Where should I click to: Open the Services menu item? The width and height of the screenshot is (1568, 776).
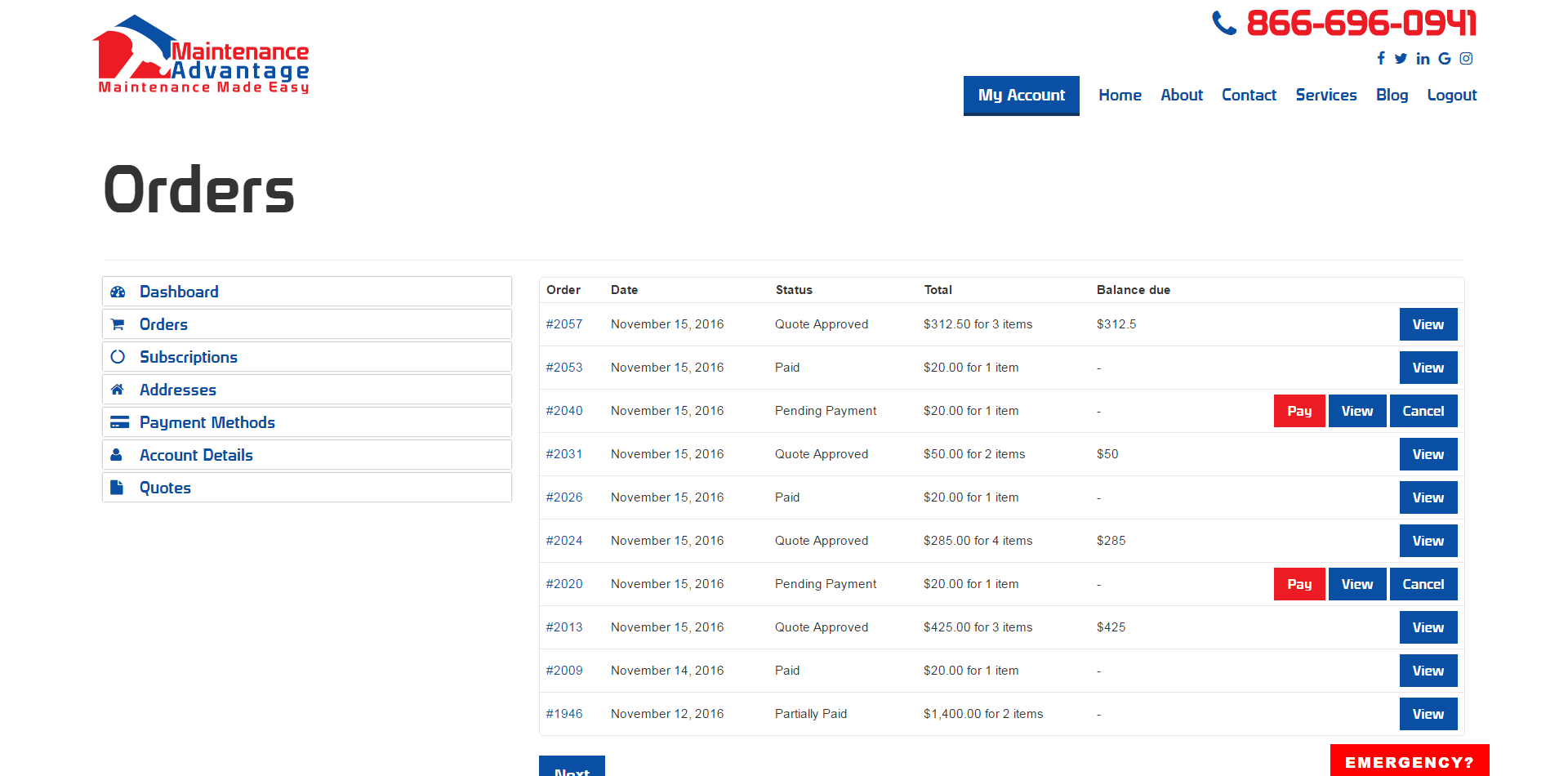click(x=1326, y=96)
